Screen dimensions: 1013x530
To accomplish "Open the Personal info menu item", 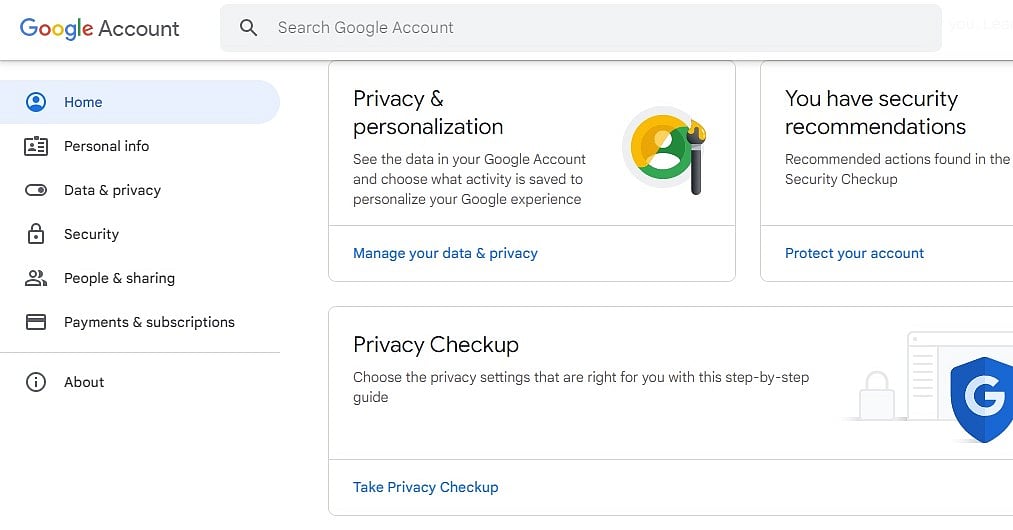I will [106, 146].
